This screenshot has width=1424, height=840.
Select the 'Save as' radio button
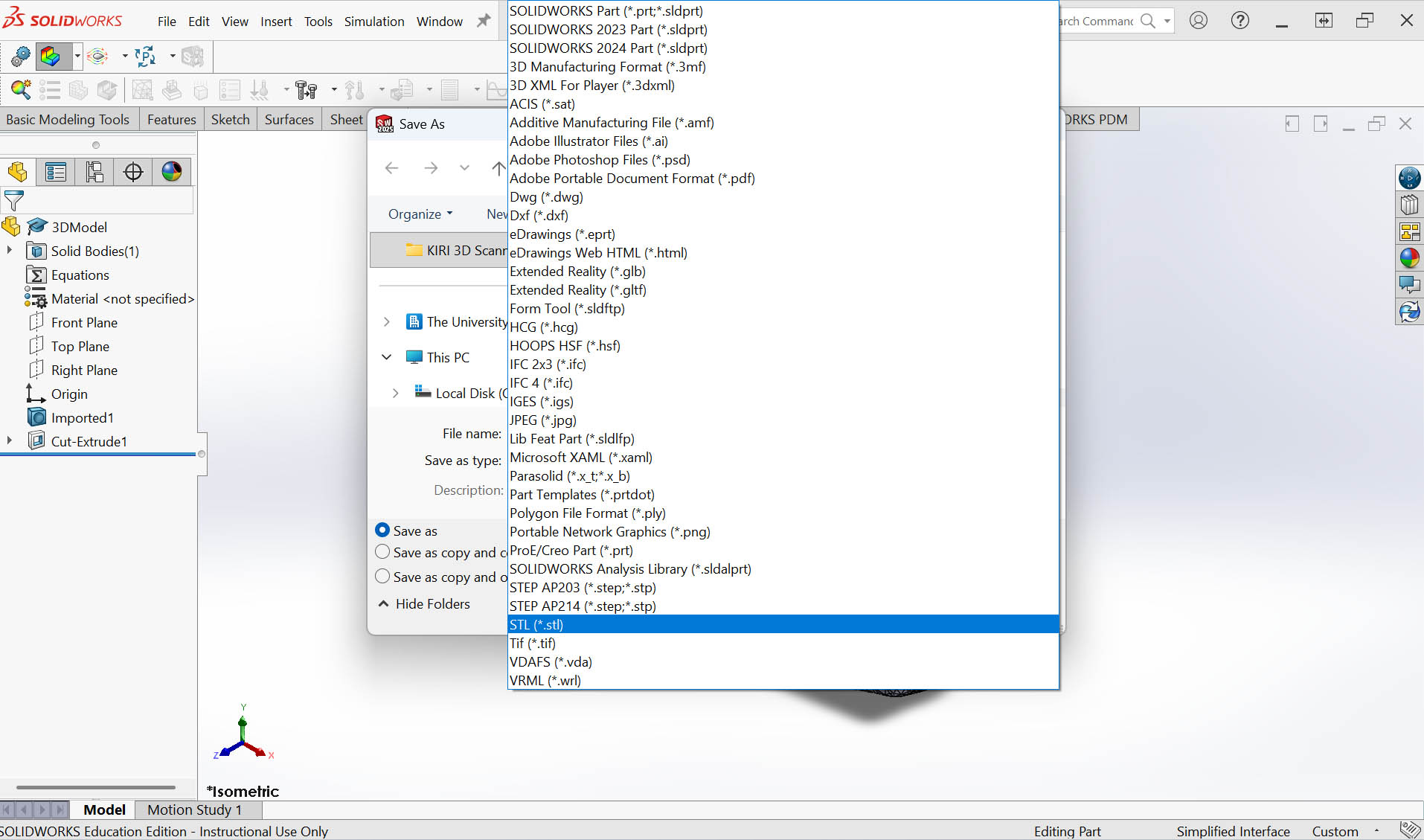382,530
